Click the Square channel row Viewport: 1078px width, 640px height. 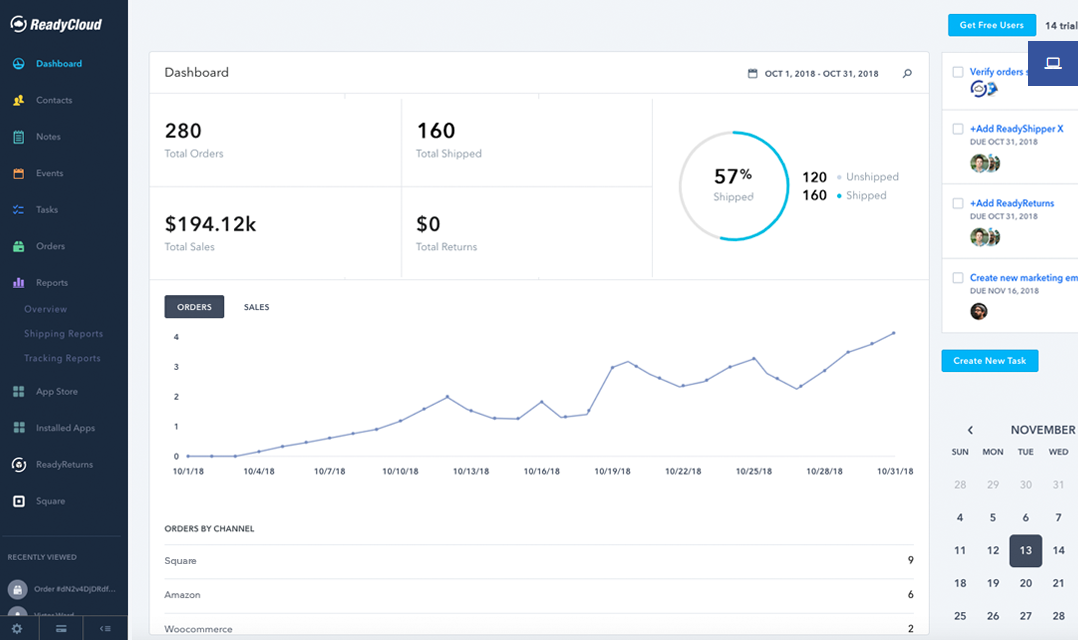(x=539, y=561)
